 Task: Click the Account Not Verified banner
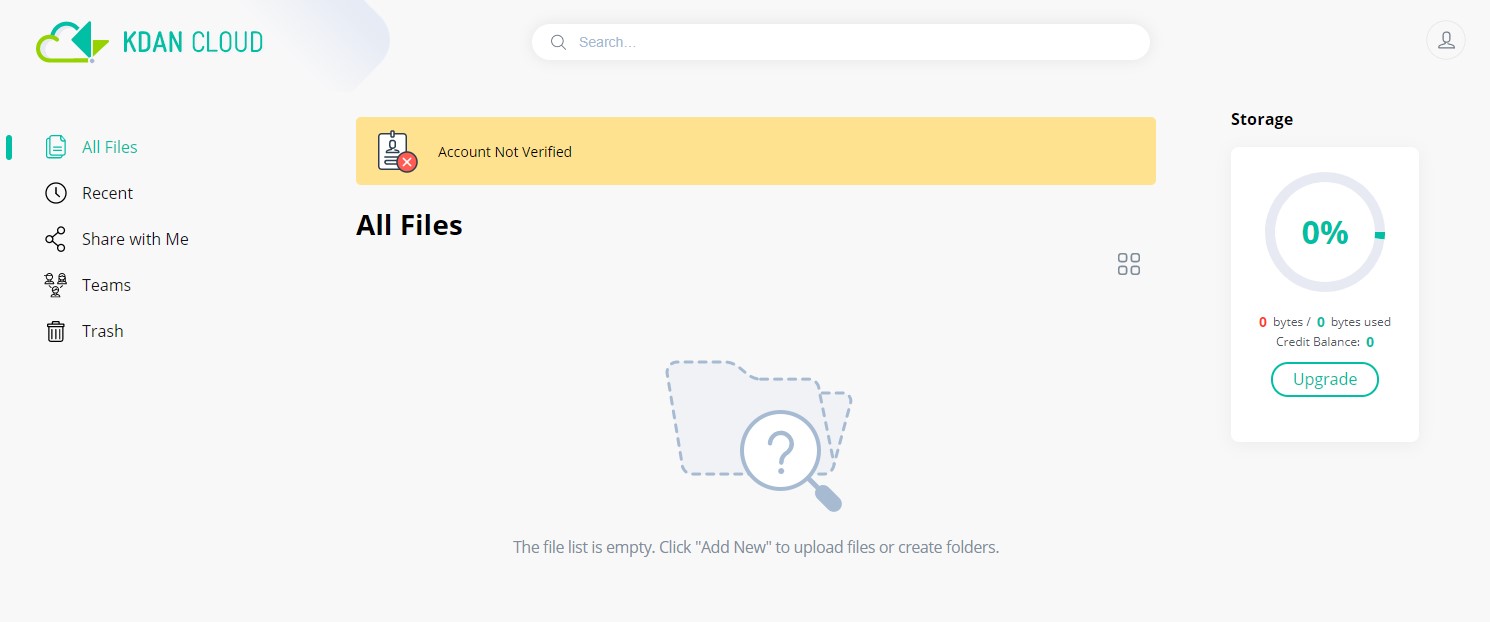(x=756, y=151)
